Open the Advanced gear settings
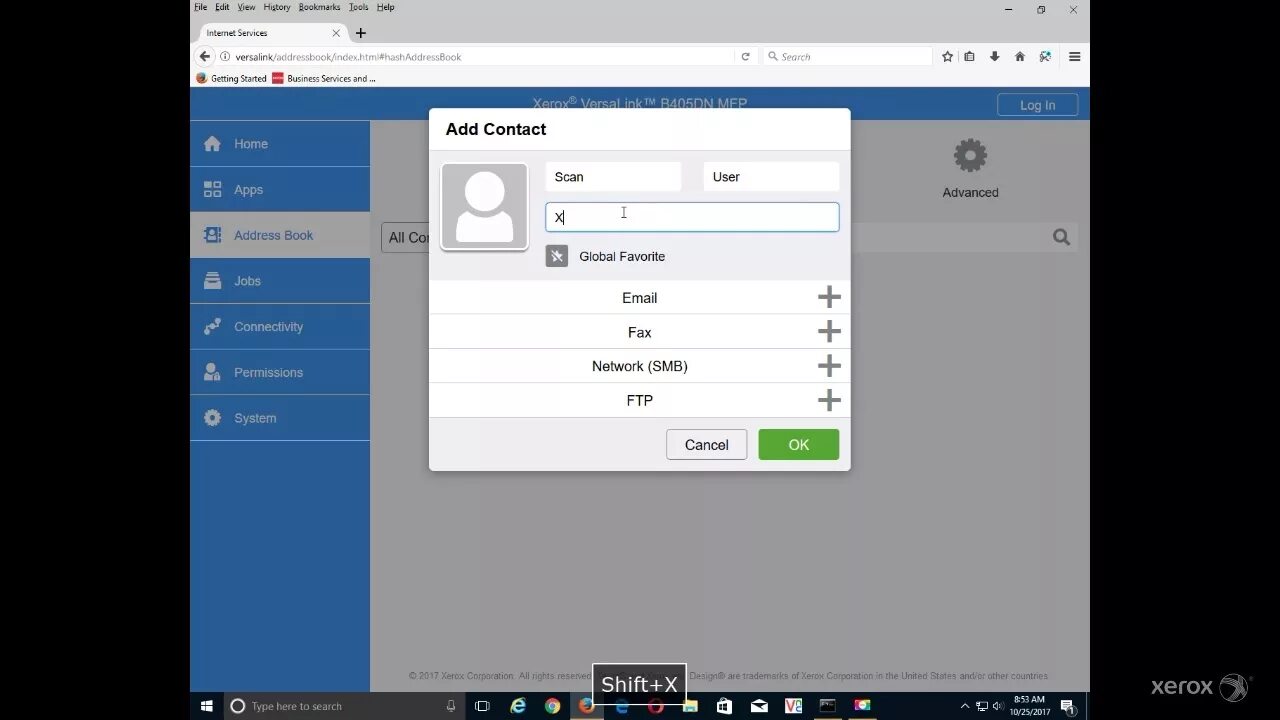 [x=970, y=168]
